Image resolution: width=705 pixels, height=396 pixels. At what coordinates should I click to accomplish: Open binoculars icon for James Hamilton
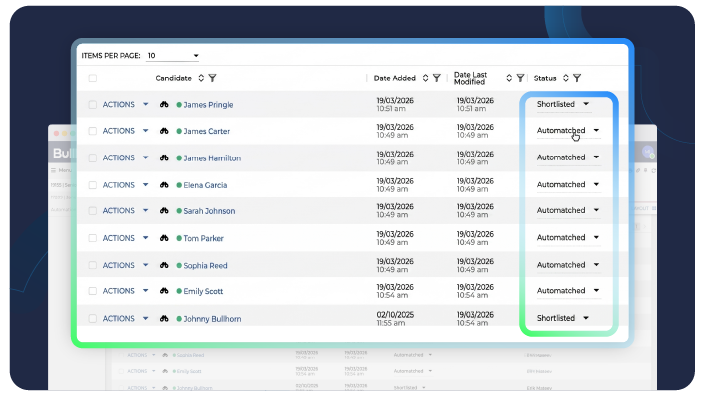point(164,158)
